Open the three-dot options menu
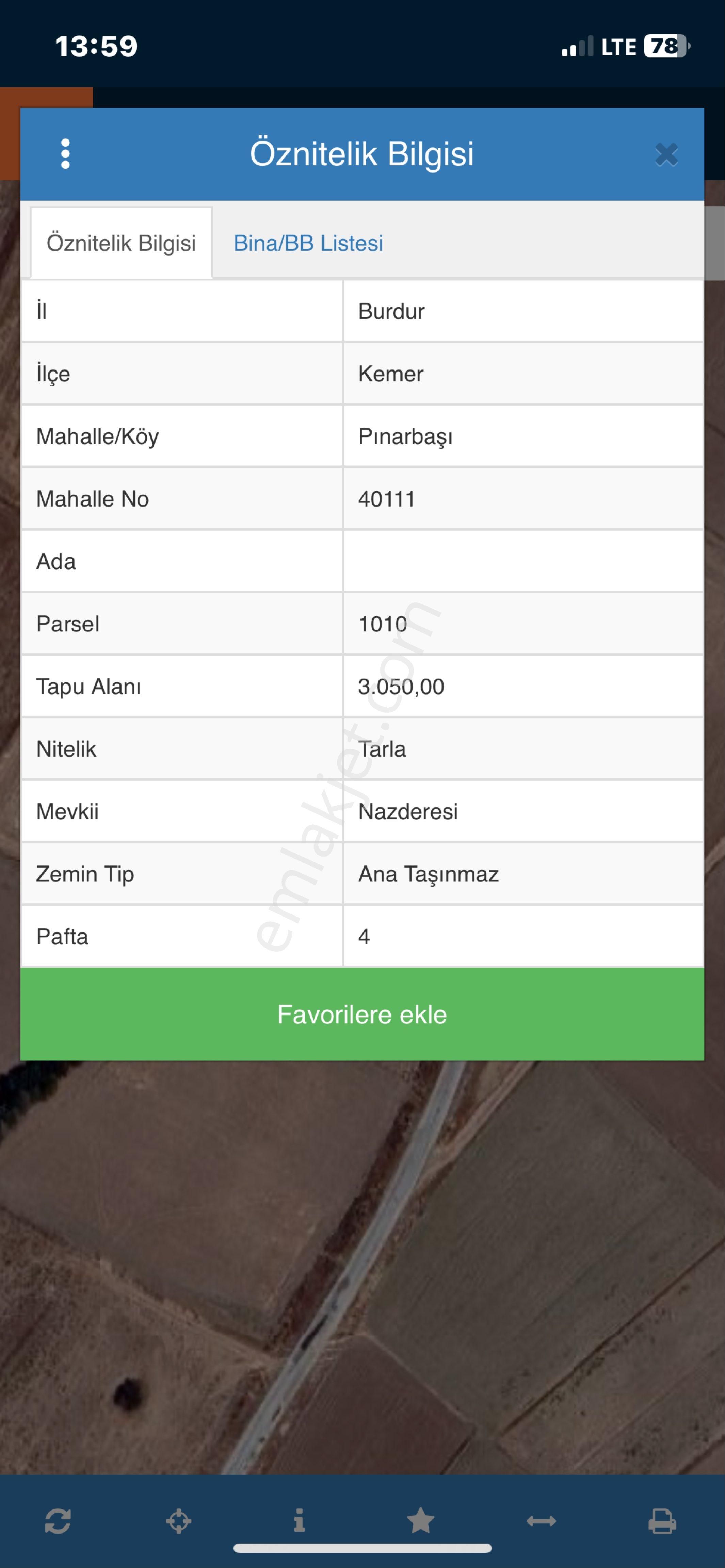Screen dimensions: 725x1568 [65, 153]
